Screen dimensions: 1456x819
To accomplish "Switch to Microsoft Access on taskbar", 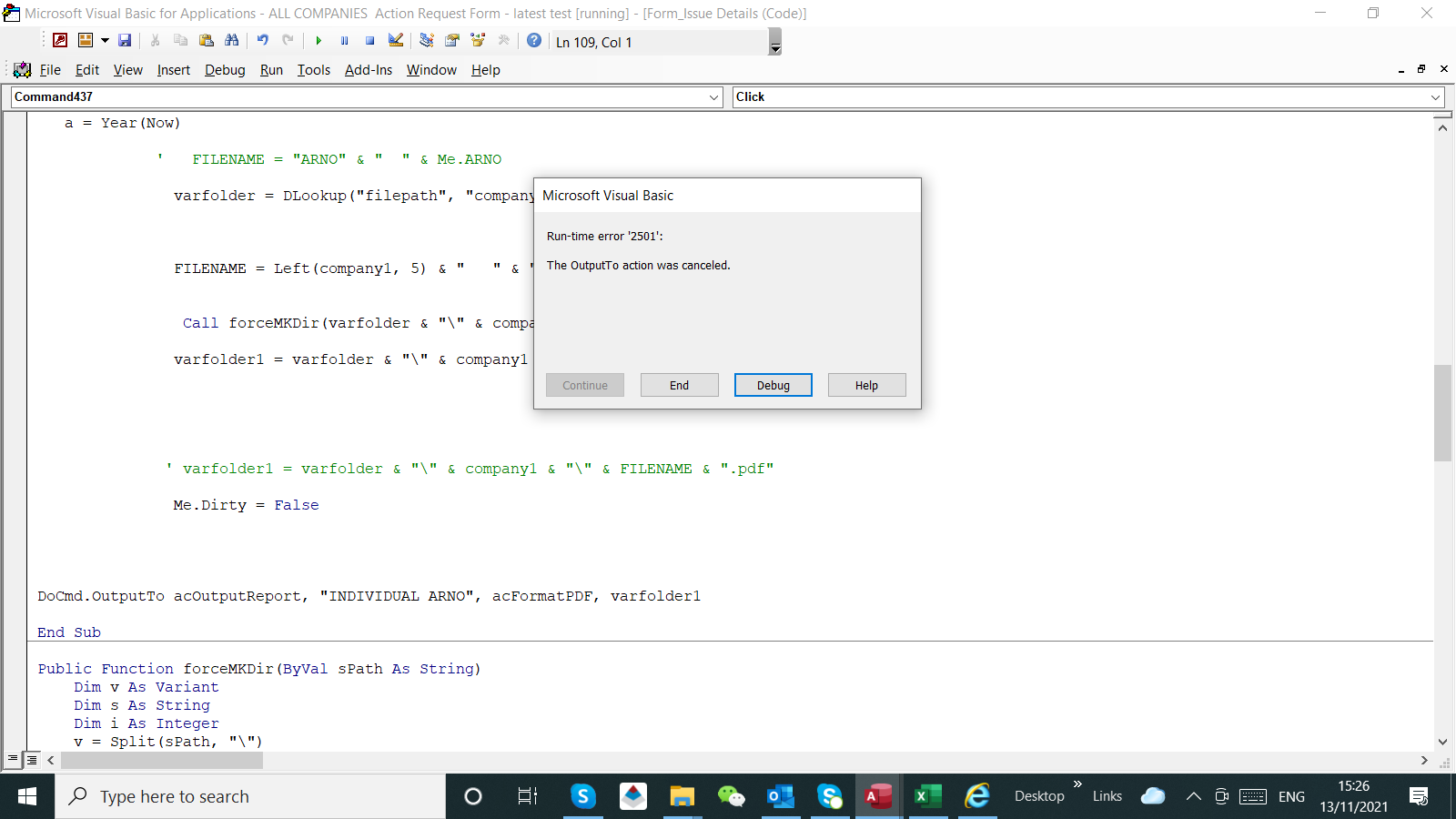I will [879, 796].
